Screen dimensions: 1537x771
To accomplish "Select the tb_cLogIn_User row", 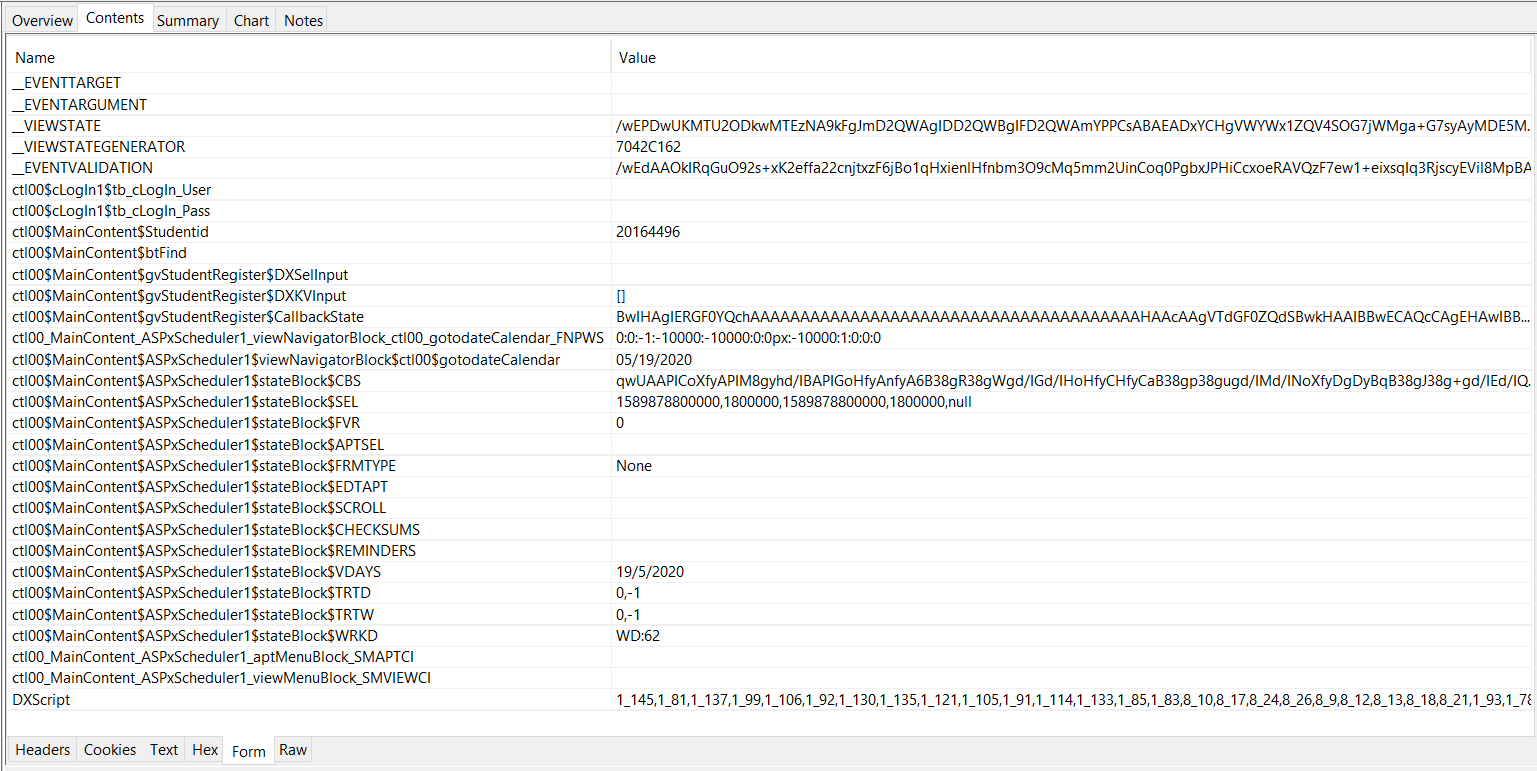I will coord(770,190).
